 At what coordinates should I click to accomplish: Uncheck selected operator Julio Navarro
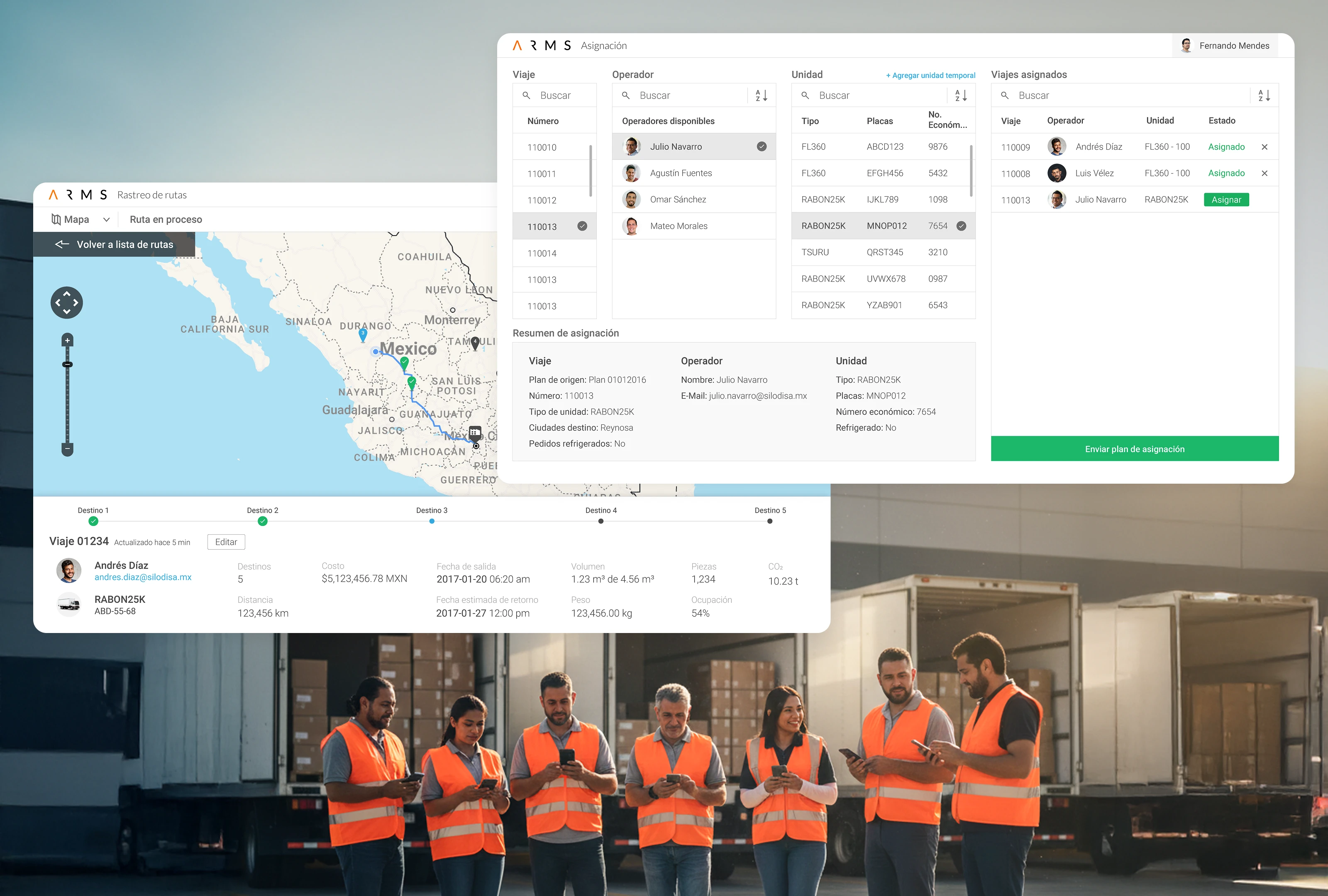pos(761,147)
